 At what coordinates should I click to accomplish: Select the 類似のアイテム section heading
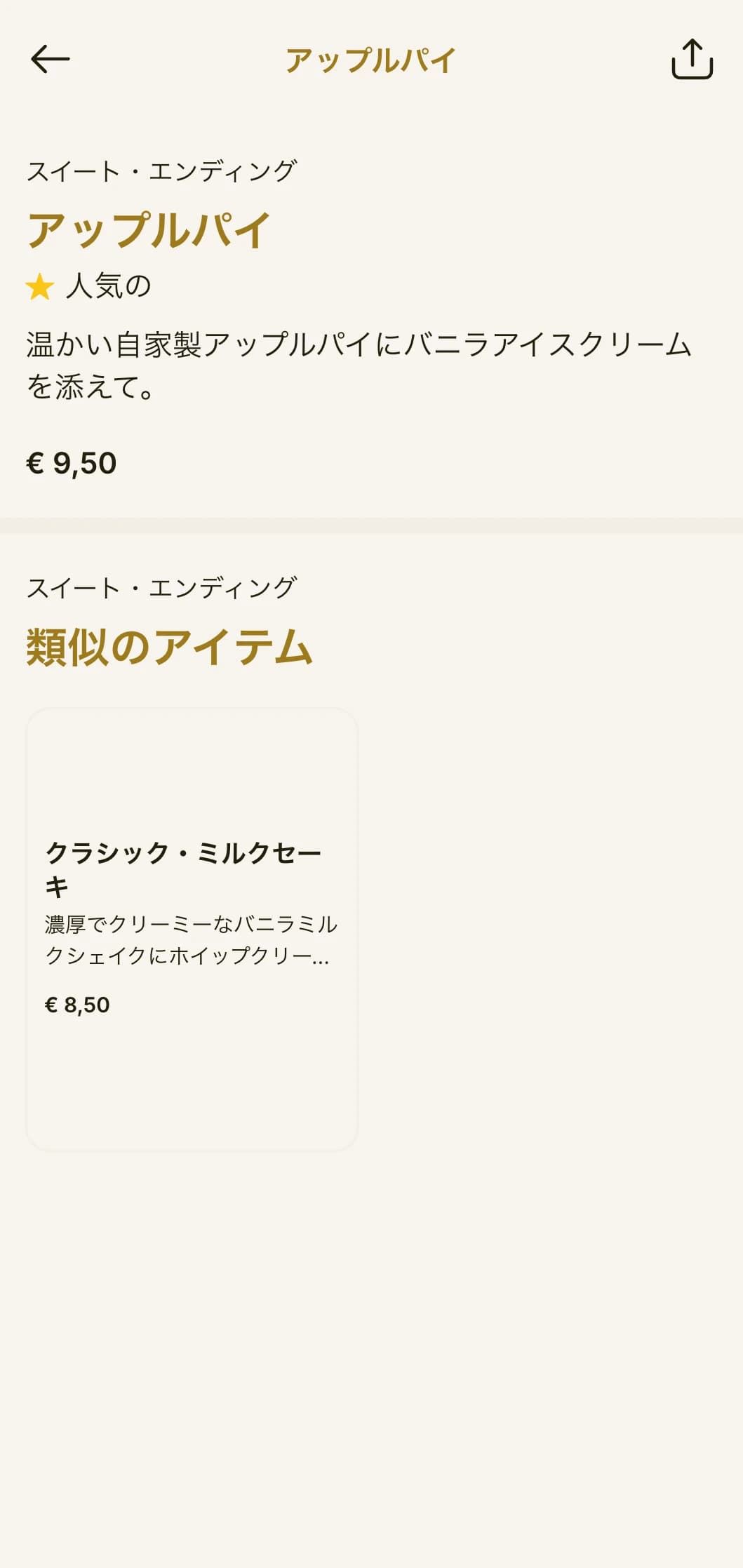click(x=169, y=647)
